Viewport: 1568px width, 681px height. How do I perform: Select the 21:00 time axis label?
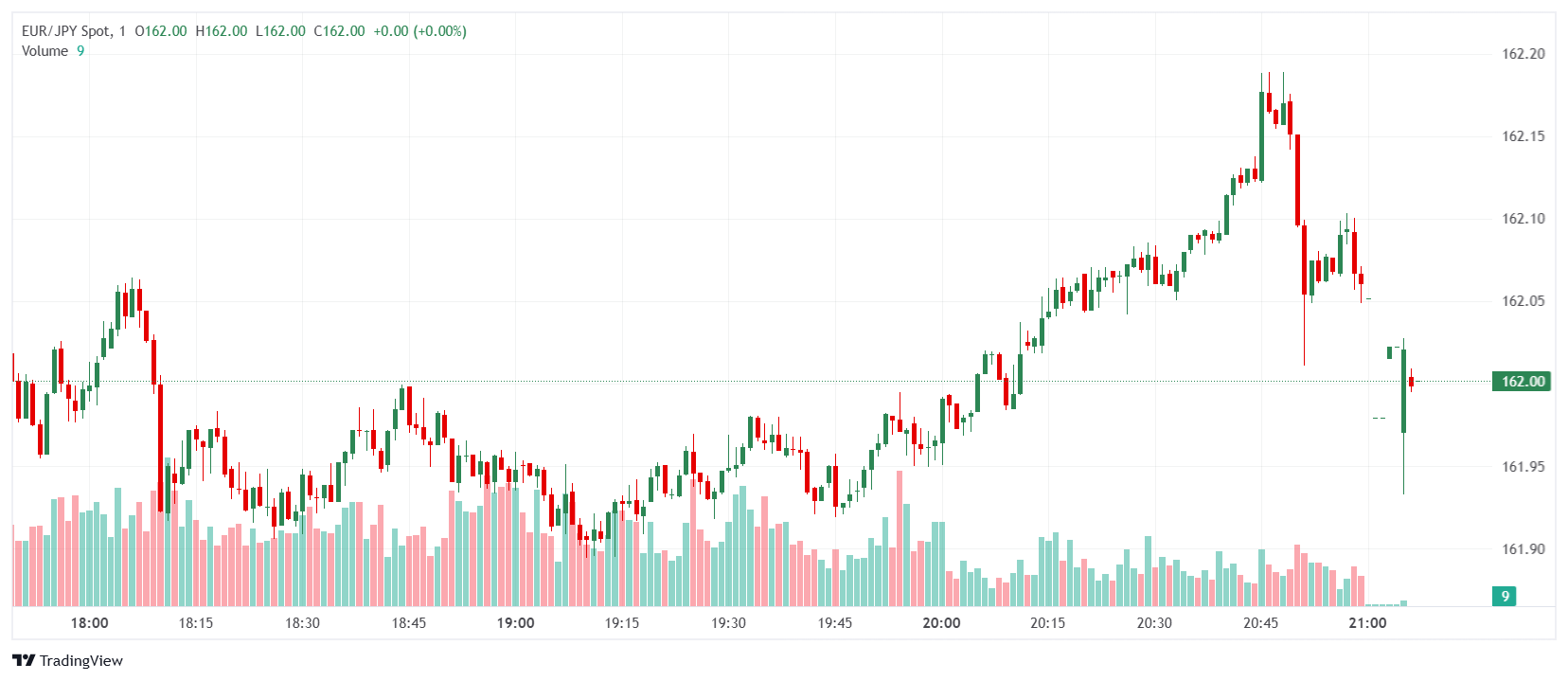1367,623
